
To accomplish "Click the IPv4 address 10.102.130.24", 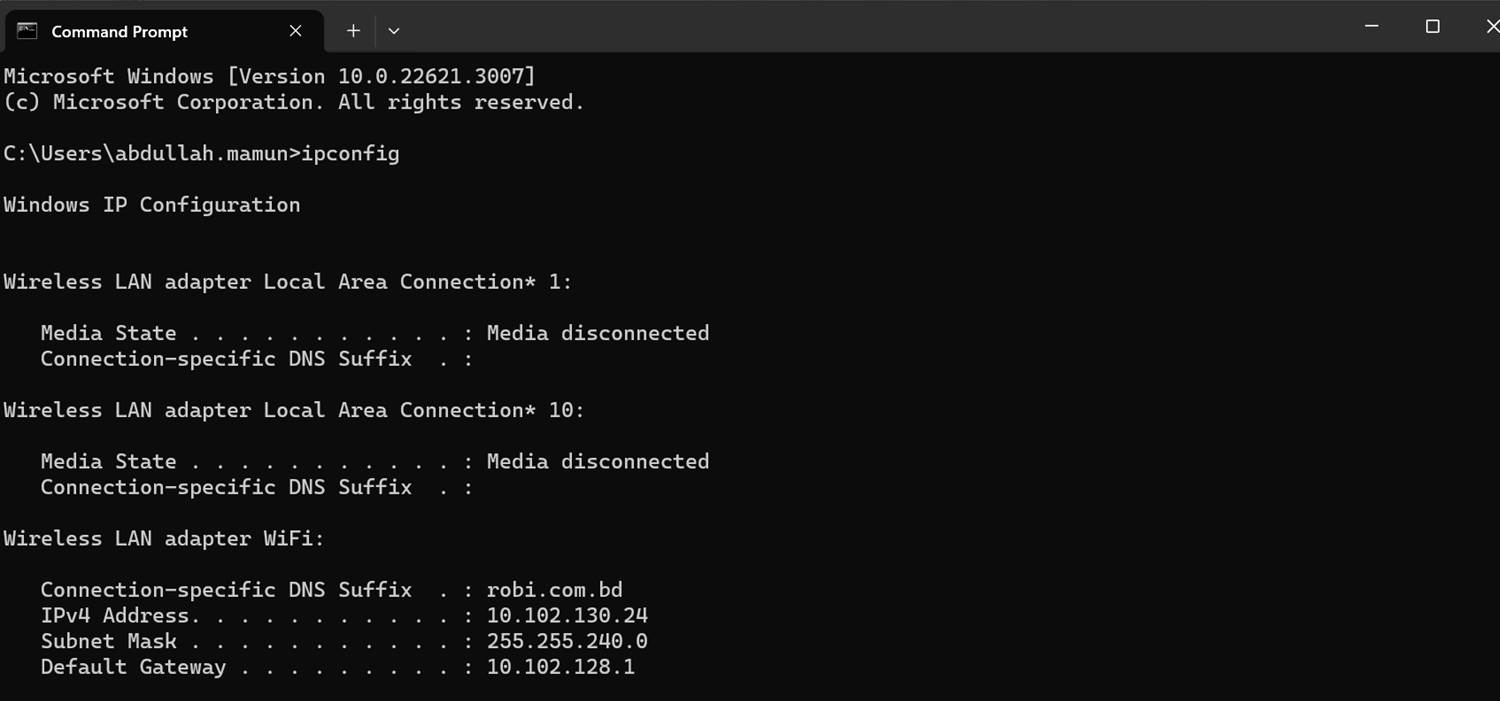I will 567,616.
